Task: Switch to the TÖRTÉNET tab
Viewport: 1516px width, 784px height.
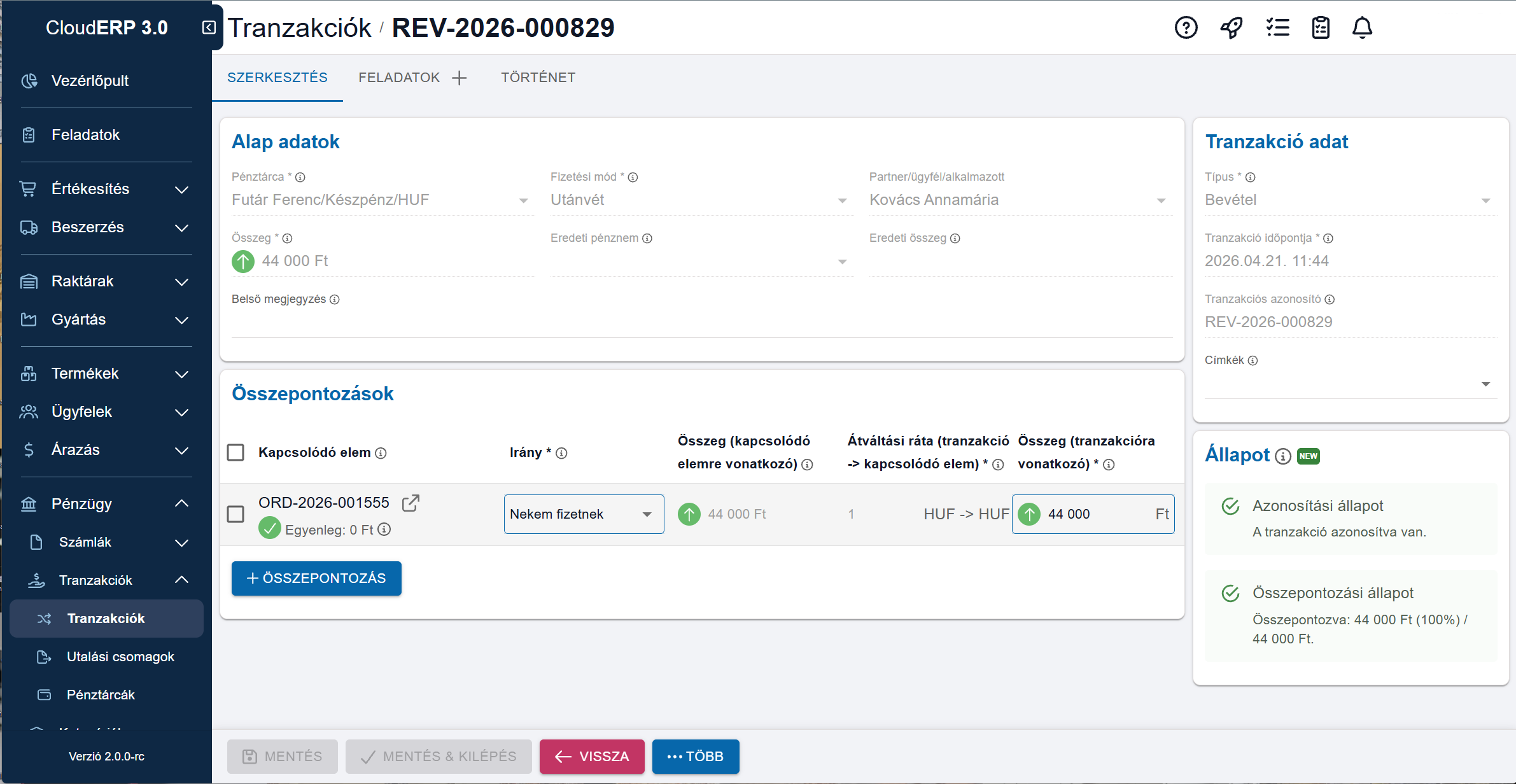Action: click(x=538, y=78)
